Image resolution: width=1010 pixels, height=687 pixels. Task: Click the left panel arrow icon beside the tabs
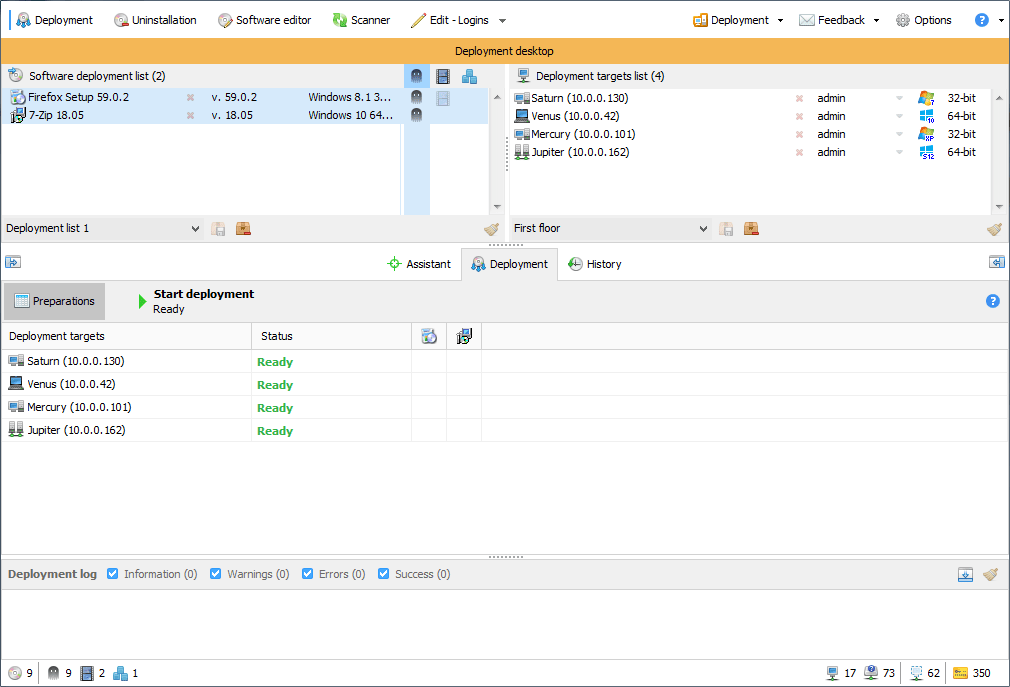tap(13, 262)
